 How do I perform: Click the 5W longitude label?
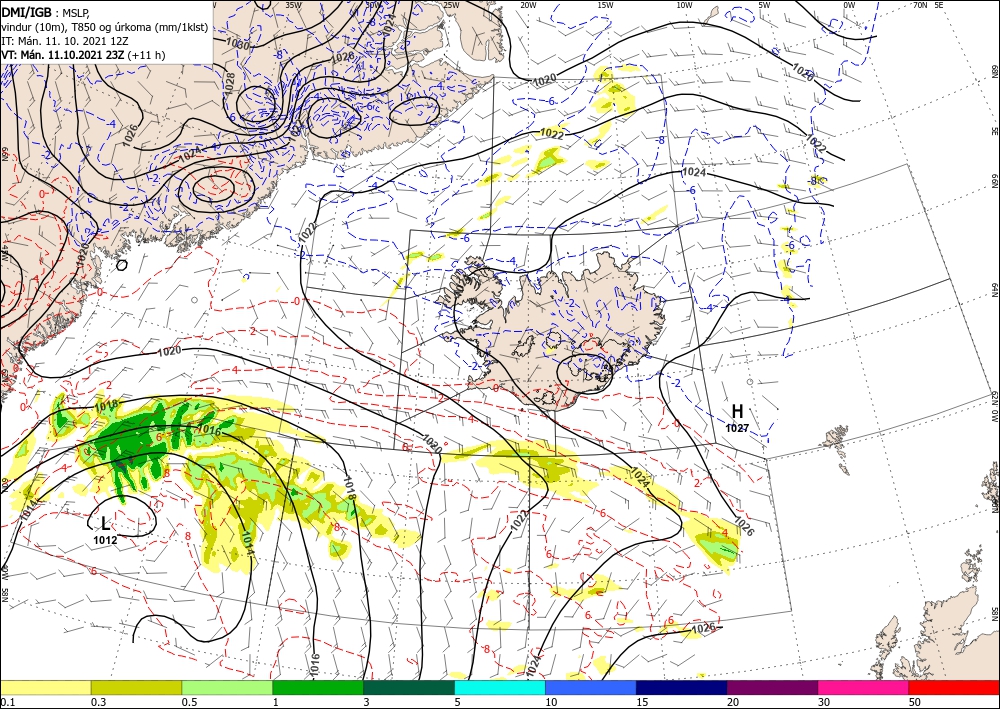point(764,4)
